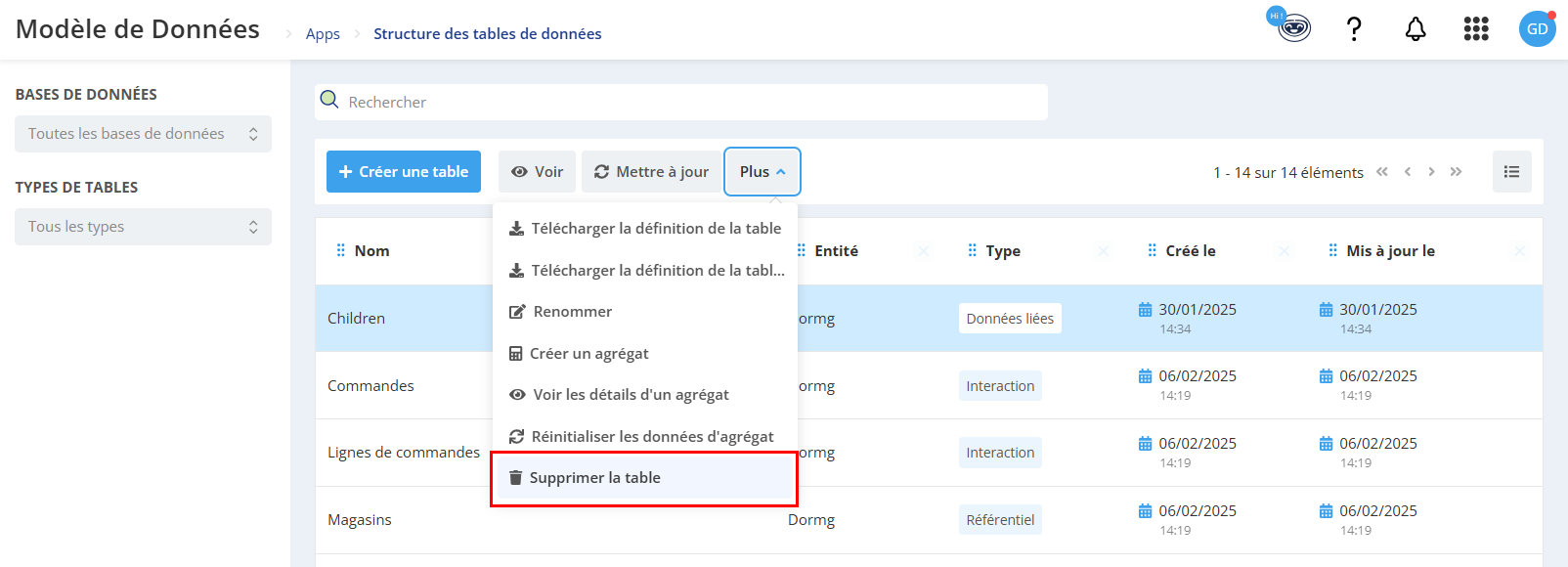Viewport: 1568px width, 567px height.
Task: Expand the Toutes les bases de données dropdown
Action: [143, 134]
